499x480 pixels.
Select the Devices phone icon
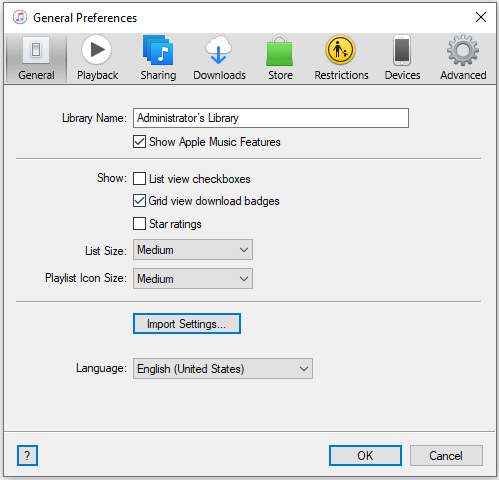point(402,50)
